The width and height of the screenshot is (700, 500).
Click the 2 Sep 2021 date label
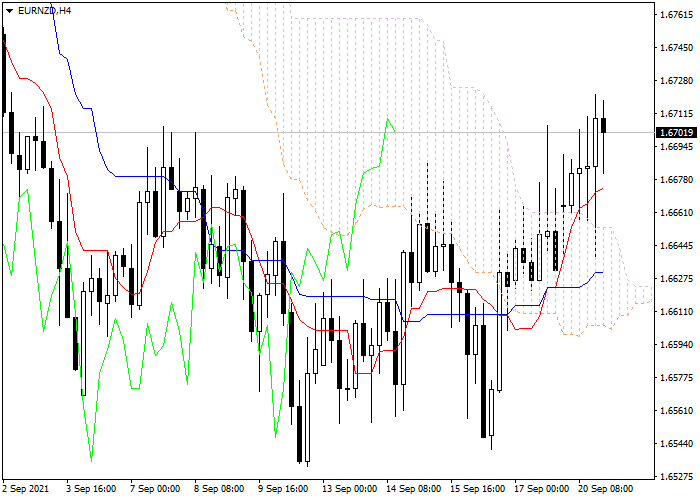[25, 489]
